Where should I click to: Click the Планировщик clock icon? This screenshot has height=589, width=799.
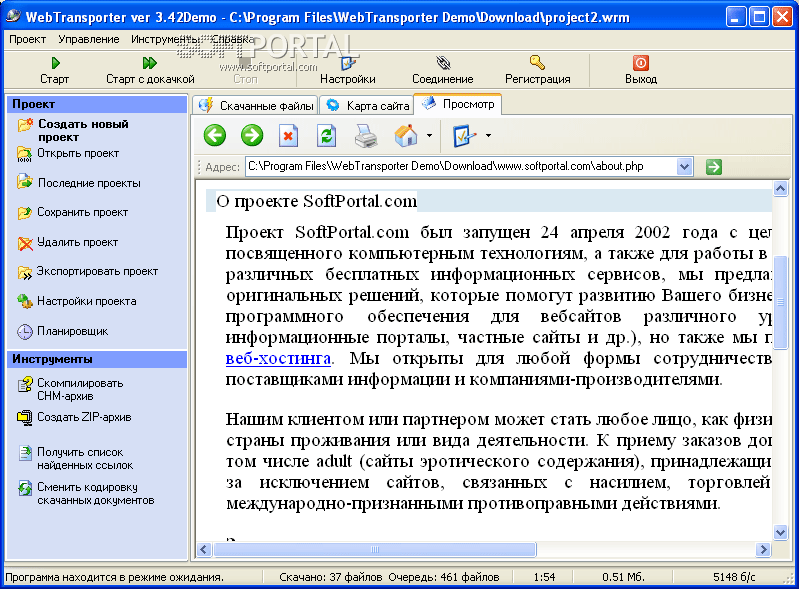(x=24, y=332)
